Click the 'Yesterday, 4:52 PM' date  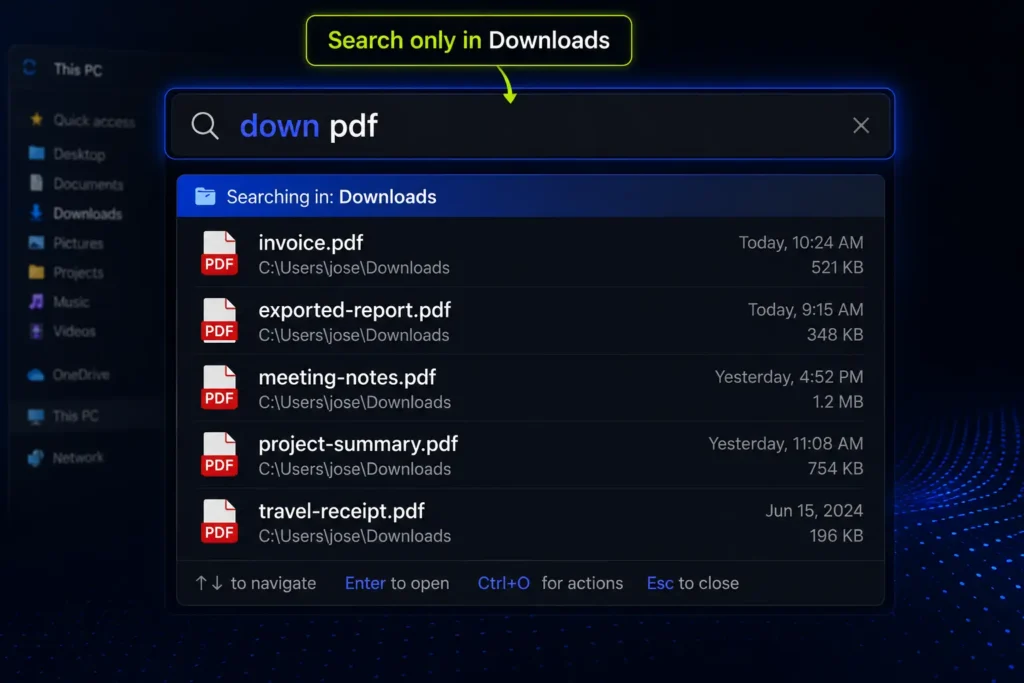789,377
